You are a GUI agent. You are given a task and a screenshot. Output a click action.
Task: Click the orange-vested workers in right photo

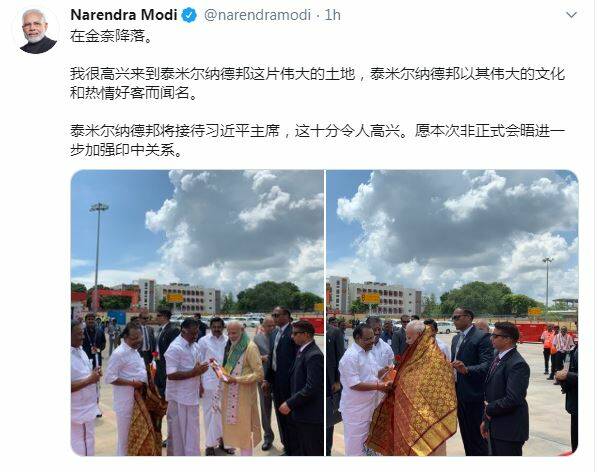pos(557,349)
